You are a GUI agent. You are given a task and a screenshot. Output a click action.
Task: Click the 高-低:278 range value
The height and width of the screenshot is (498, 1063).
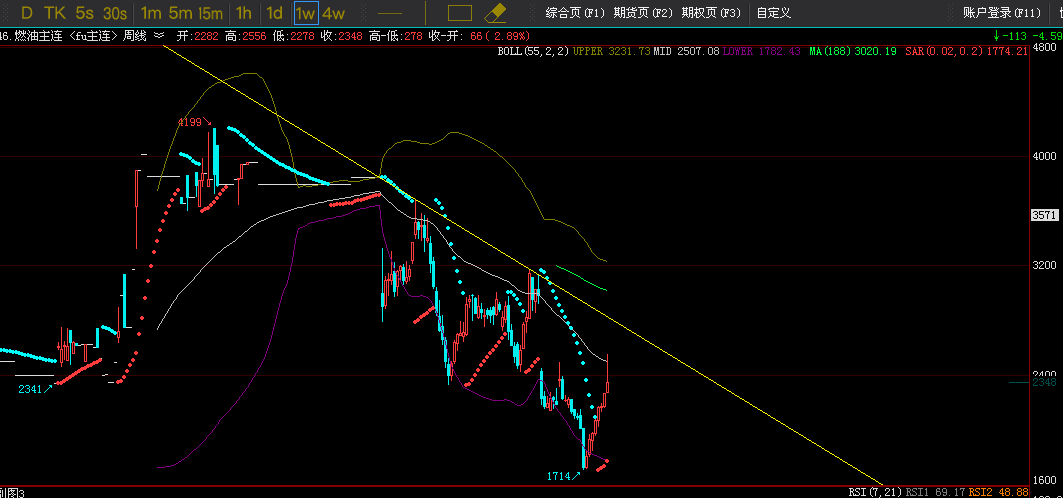pyautogui.click(x=394, y=36)
